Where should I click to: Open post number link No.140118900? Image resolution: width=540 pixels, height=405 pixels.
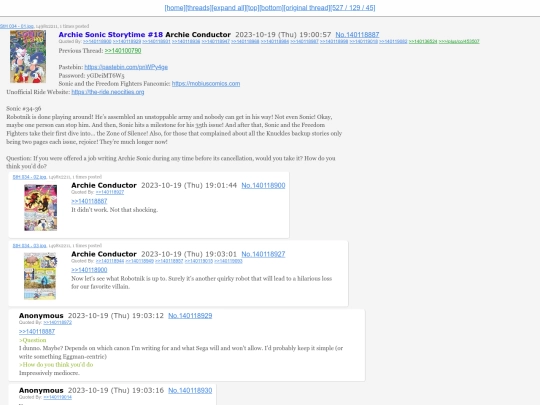click(x=263, y=185)
